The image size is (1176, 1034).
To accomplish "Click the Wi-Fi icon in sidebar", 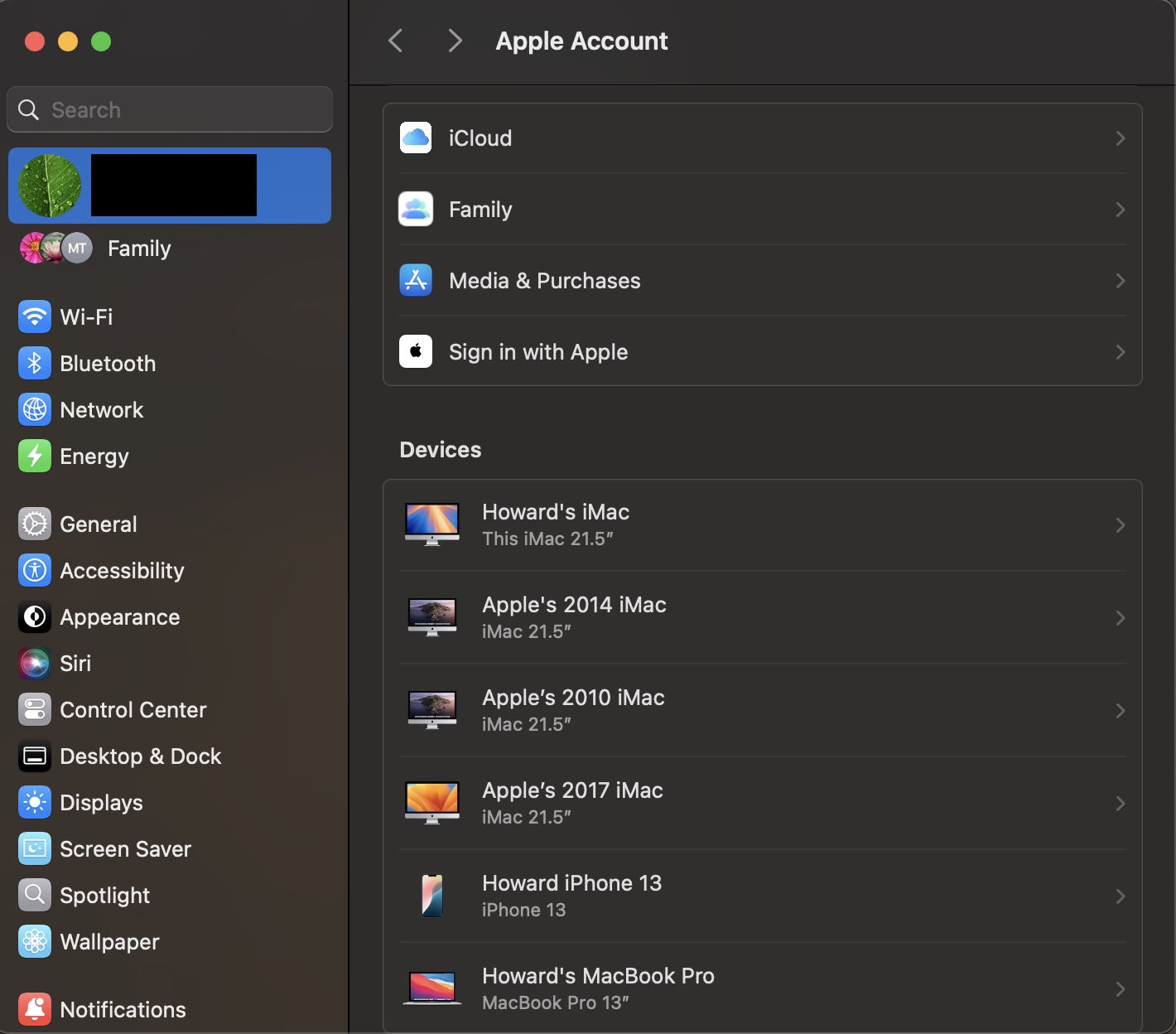I will point(35,316).
